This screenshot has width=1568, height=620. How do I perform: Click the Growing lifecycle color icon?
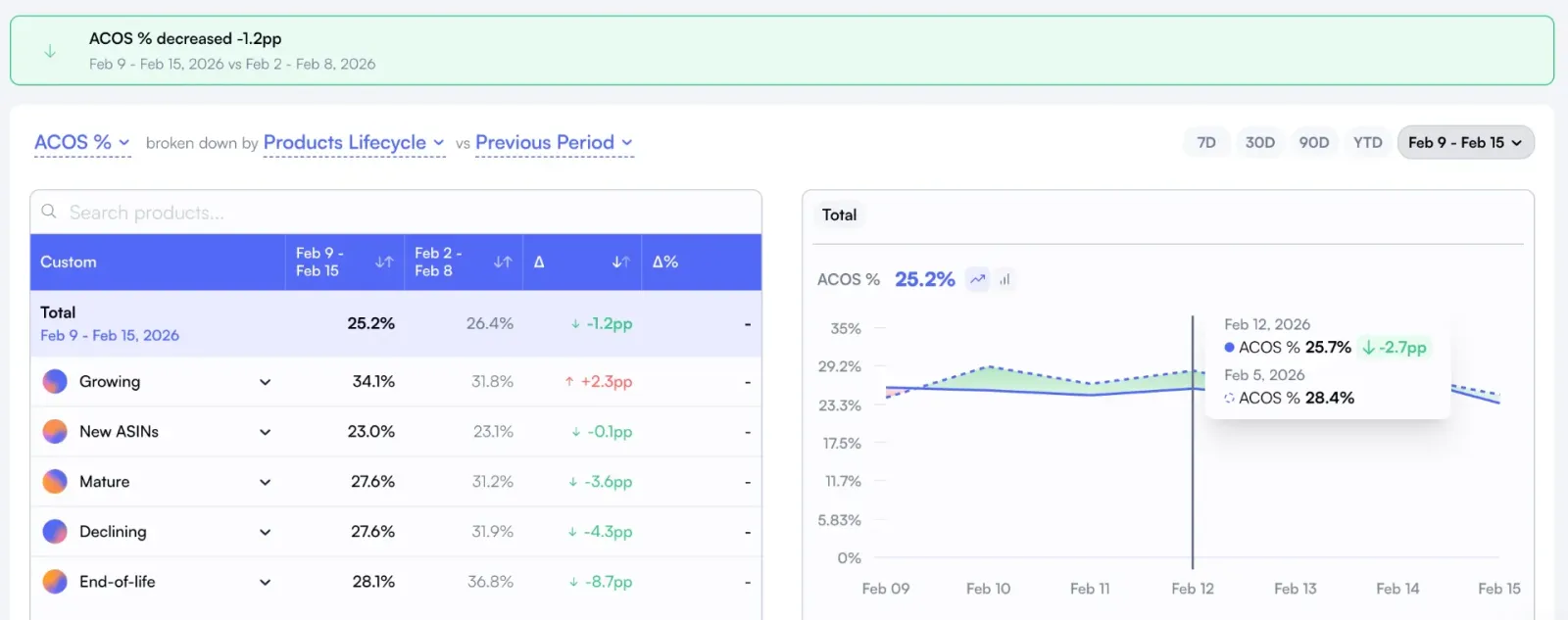(55, 381)
